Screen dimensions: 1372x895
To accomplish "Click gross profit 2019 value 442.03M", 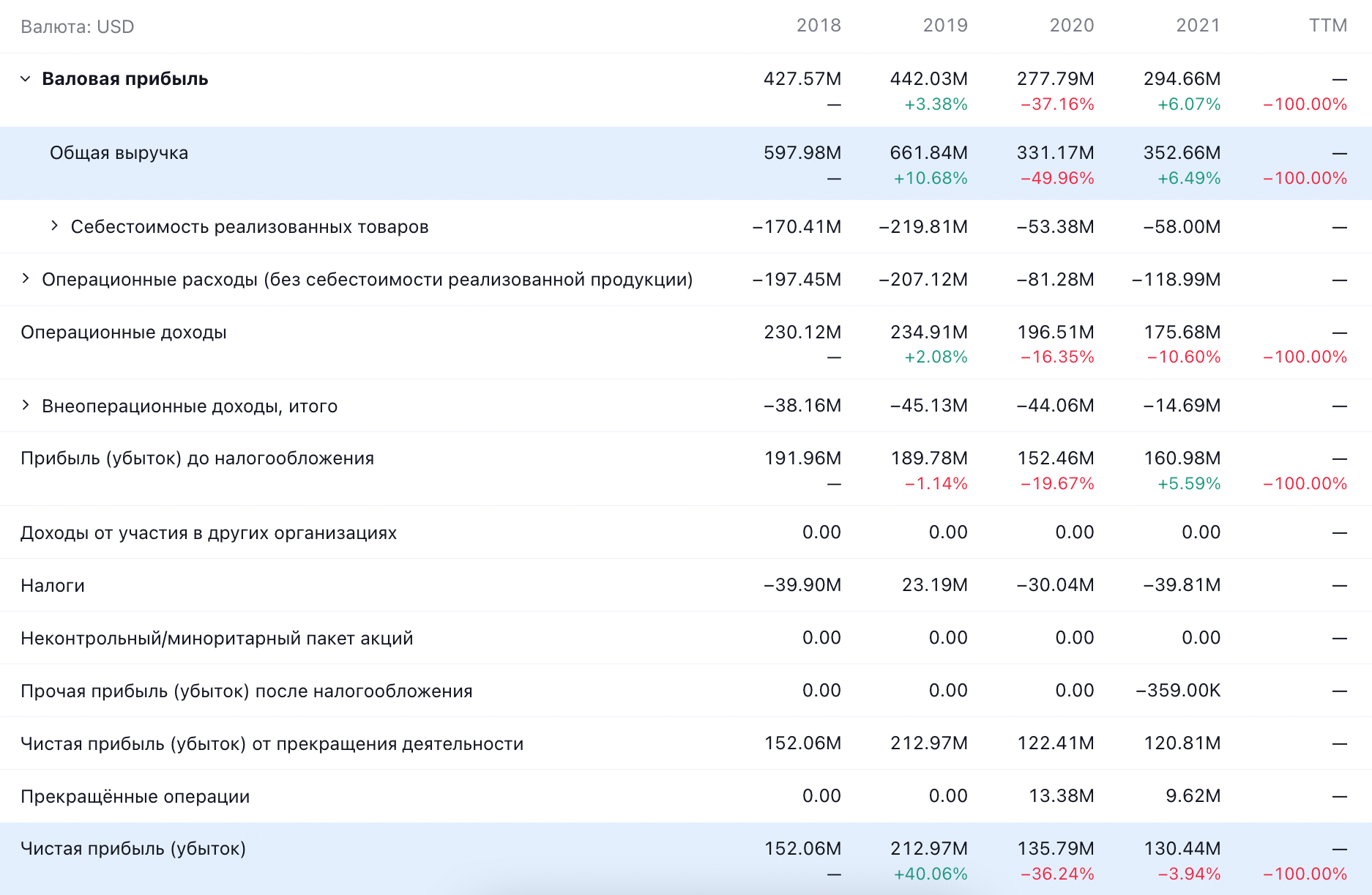I will (929, 78).
